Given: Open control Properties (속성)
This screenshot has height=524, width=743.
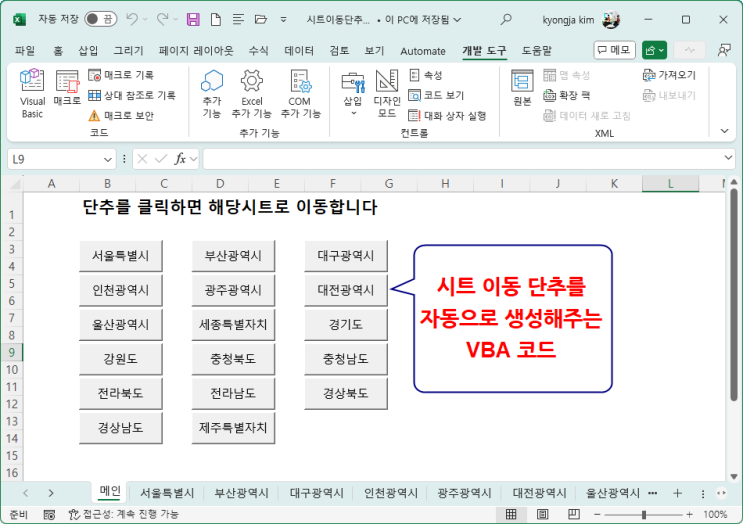Looking at the screenshot, I should (x=426, y=75).
